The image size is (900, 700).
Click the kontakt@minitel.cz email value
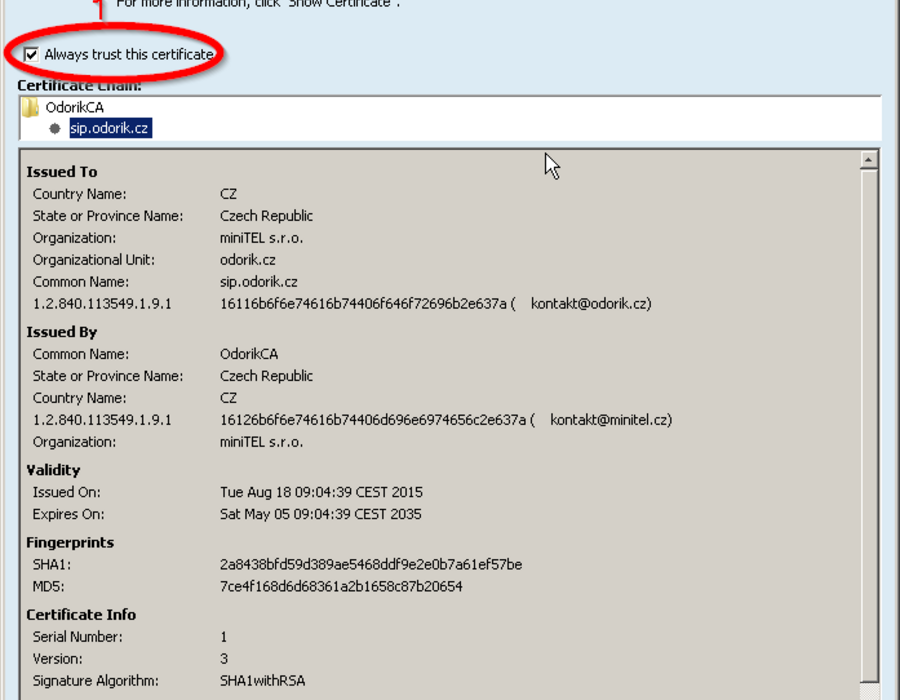click(x=611, y=420)
